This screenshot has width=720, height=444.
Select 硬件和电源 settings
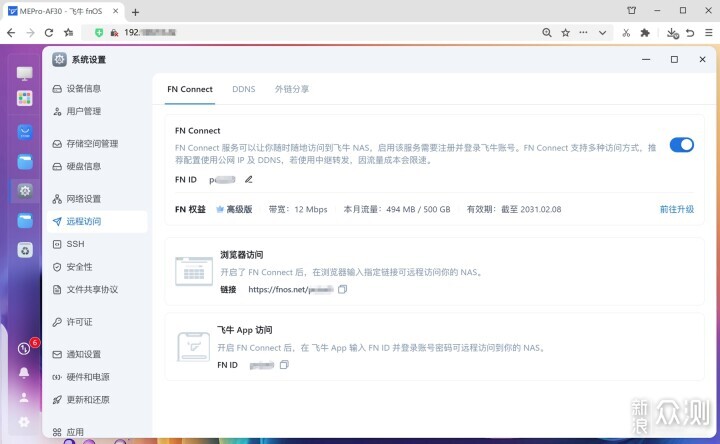coord(97,377)
